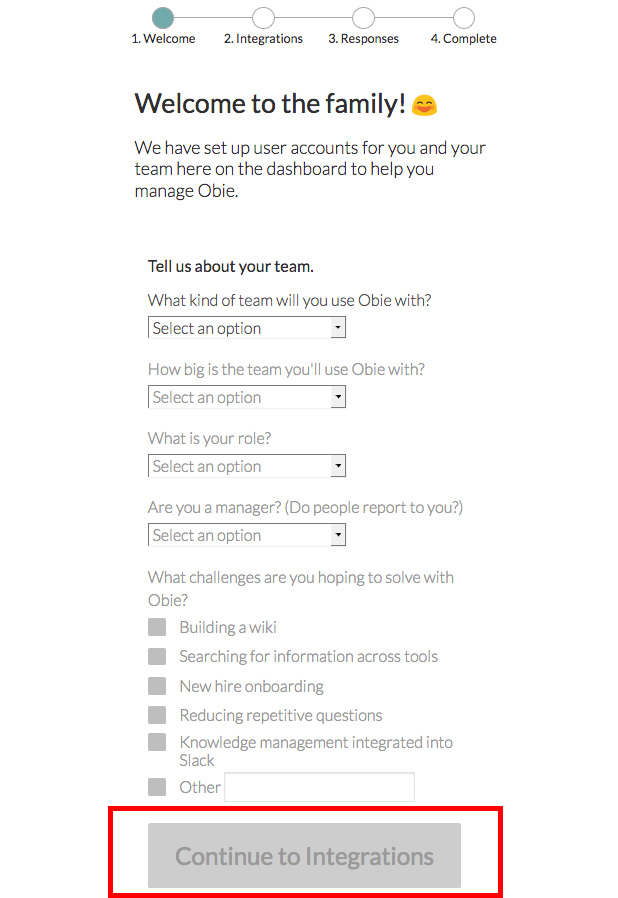Click the Welcome step circle
The width and height of the screenshot is (618, 898).
(x=163, y=18)
